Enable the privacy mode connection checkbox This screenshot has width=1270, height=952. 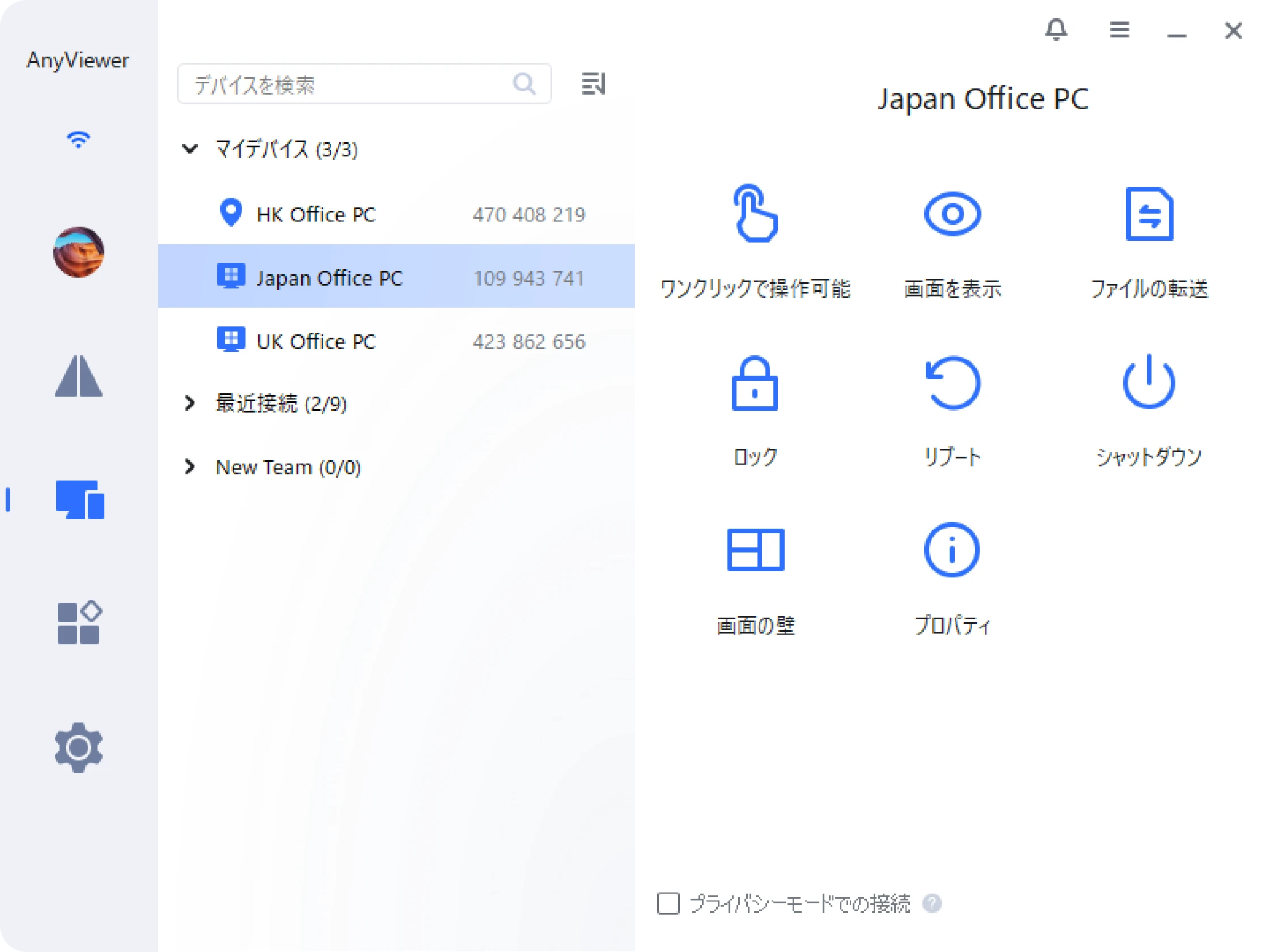tap(668, 903)
